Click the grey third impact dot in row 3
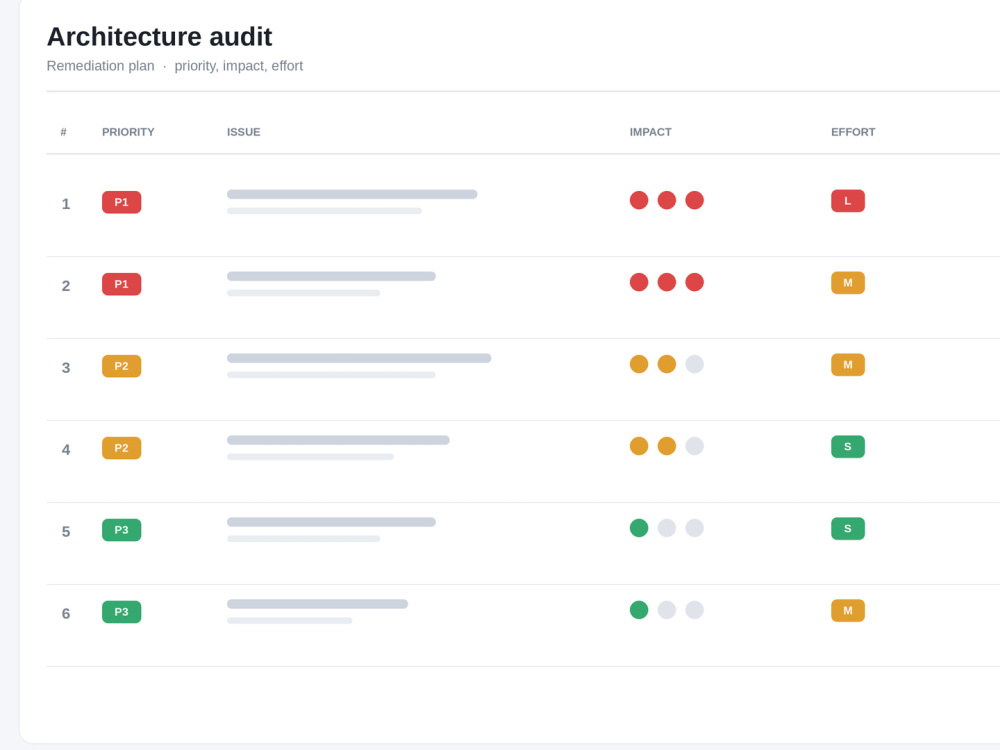Image resolution: width=1000 pixels, height=750 pixels. point(695,364)
